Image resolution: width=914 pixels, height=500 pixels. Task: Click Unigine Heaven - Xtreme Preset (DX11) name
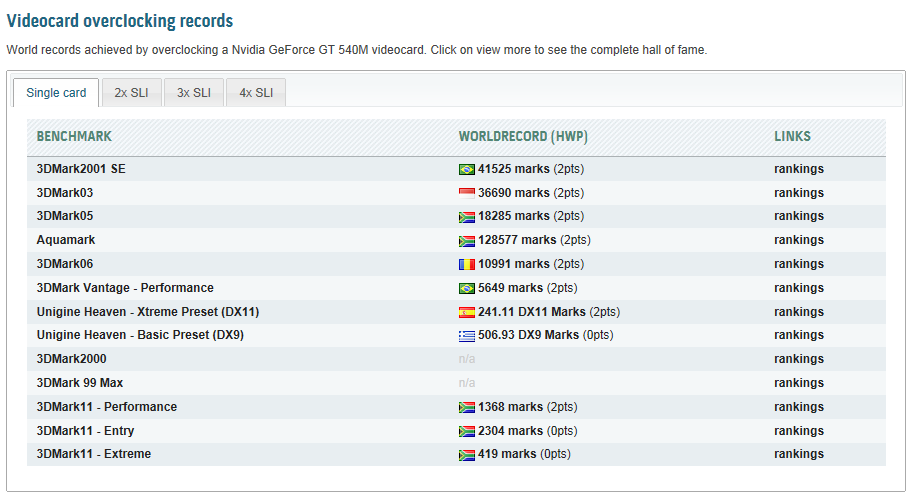148,311
